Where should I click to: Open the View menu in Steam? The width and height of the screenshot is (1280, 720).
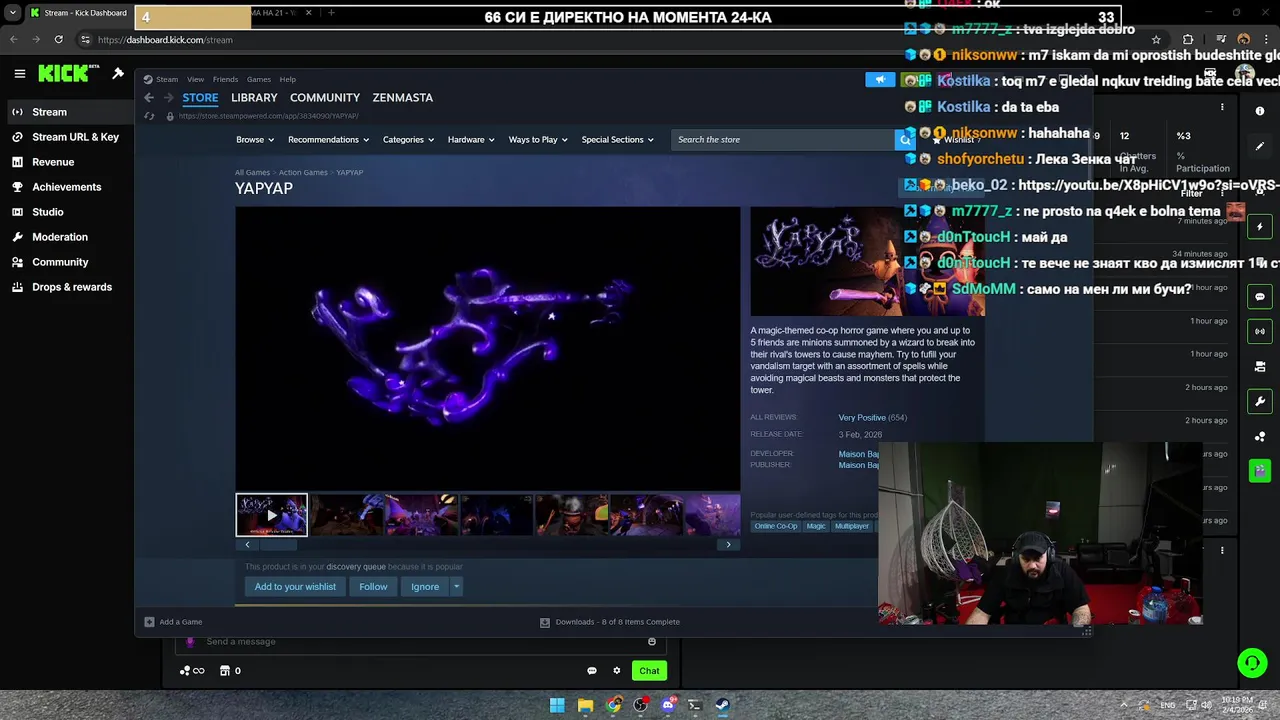click(x=196, y=79)
